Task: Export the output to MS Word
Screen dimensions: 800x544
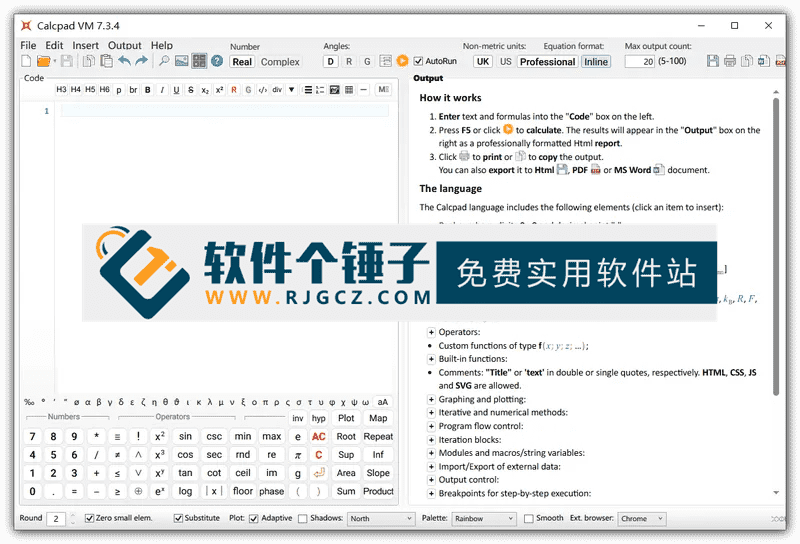Action: [x=763, y=61]
